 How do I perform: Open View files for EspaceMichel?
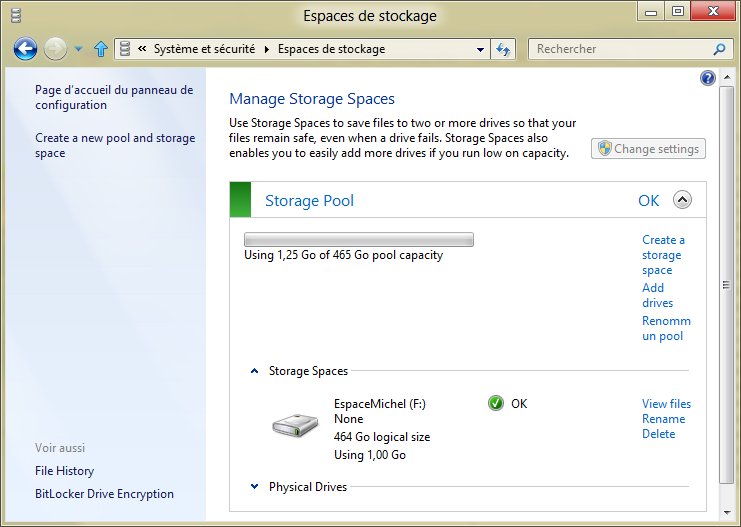coord(666,404)
